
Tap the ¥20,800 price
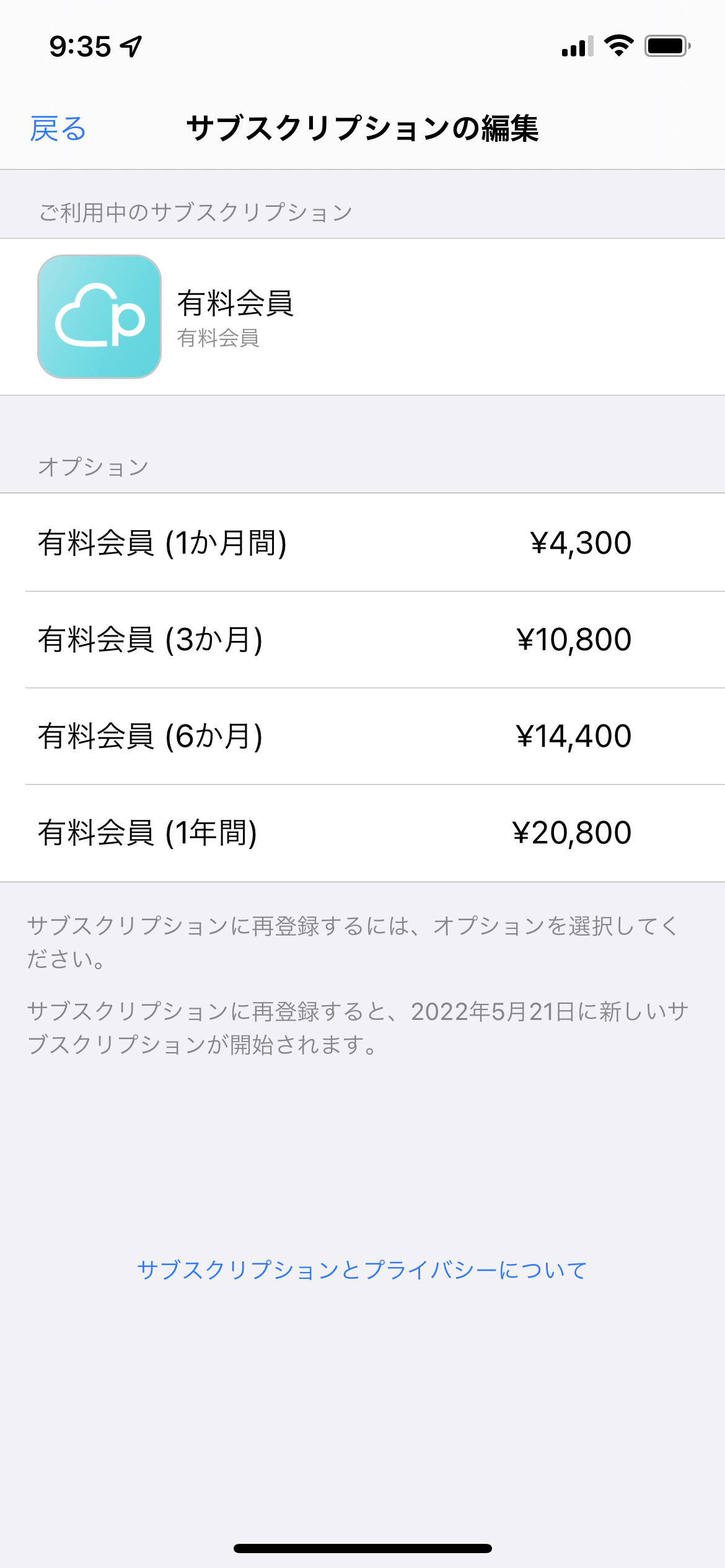coord(572,832)
